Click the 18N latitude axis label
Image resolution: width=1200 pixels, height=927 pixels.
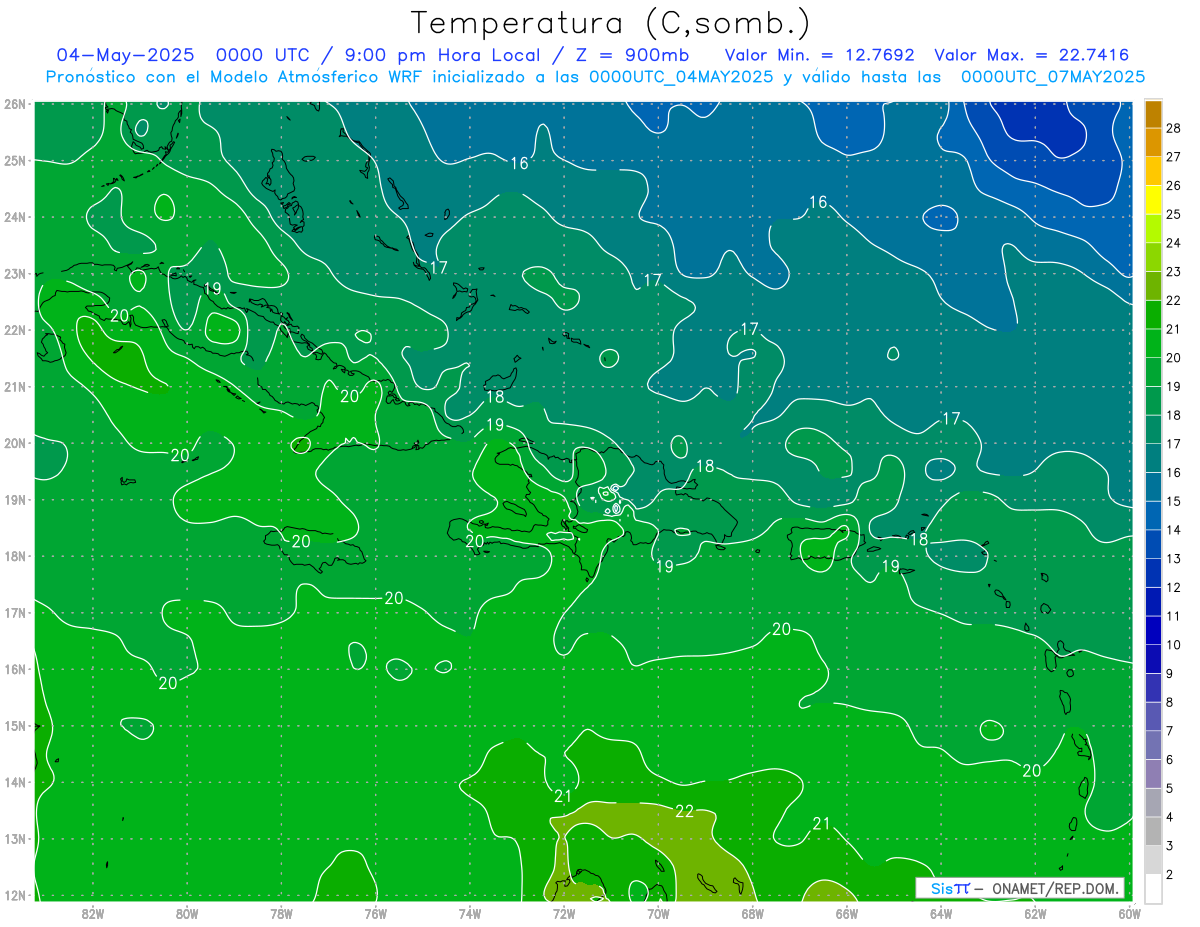pyautogui.click(x=14, y=556)
